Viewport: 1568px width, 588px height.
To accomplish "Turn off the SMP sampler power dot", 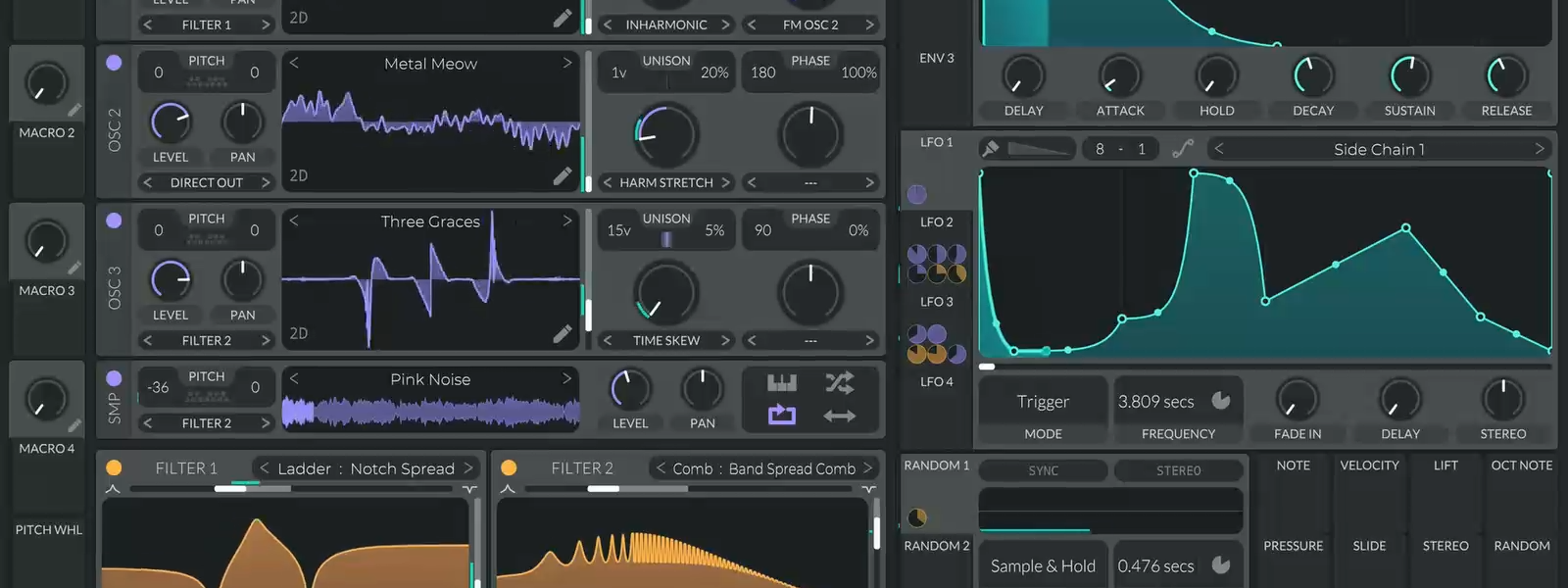I will click(114, 378).
